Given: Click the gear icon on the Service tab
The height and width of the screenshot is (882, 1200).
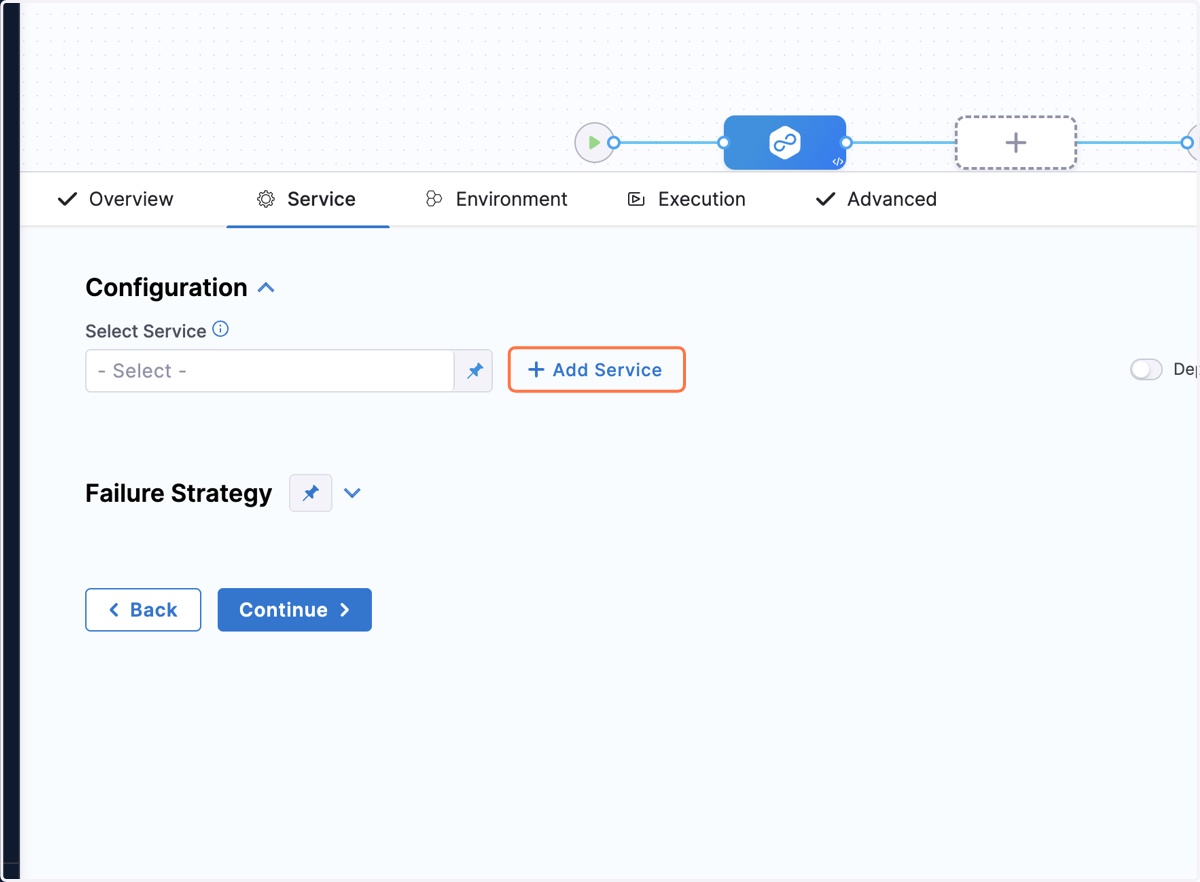Looking at the screenshot, I should (x=266, y=199).
